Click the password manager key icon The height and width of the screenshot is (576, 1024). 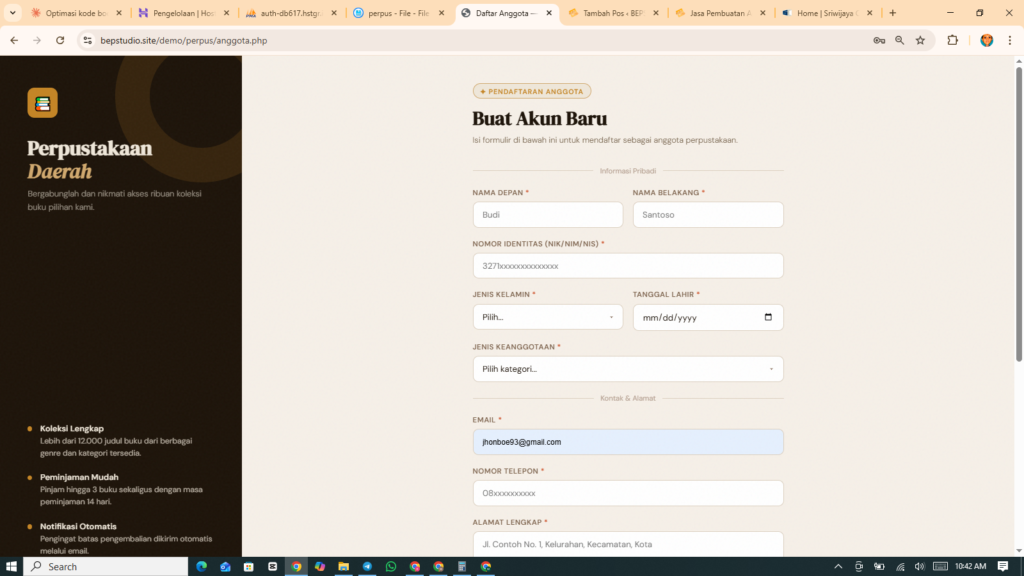click(878, 40)
